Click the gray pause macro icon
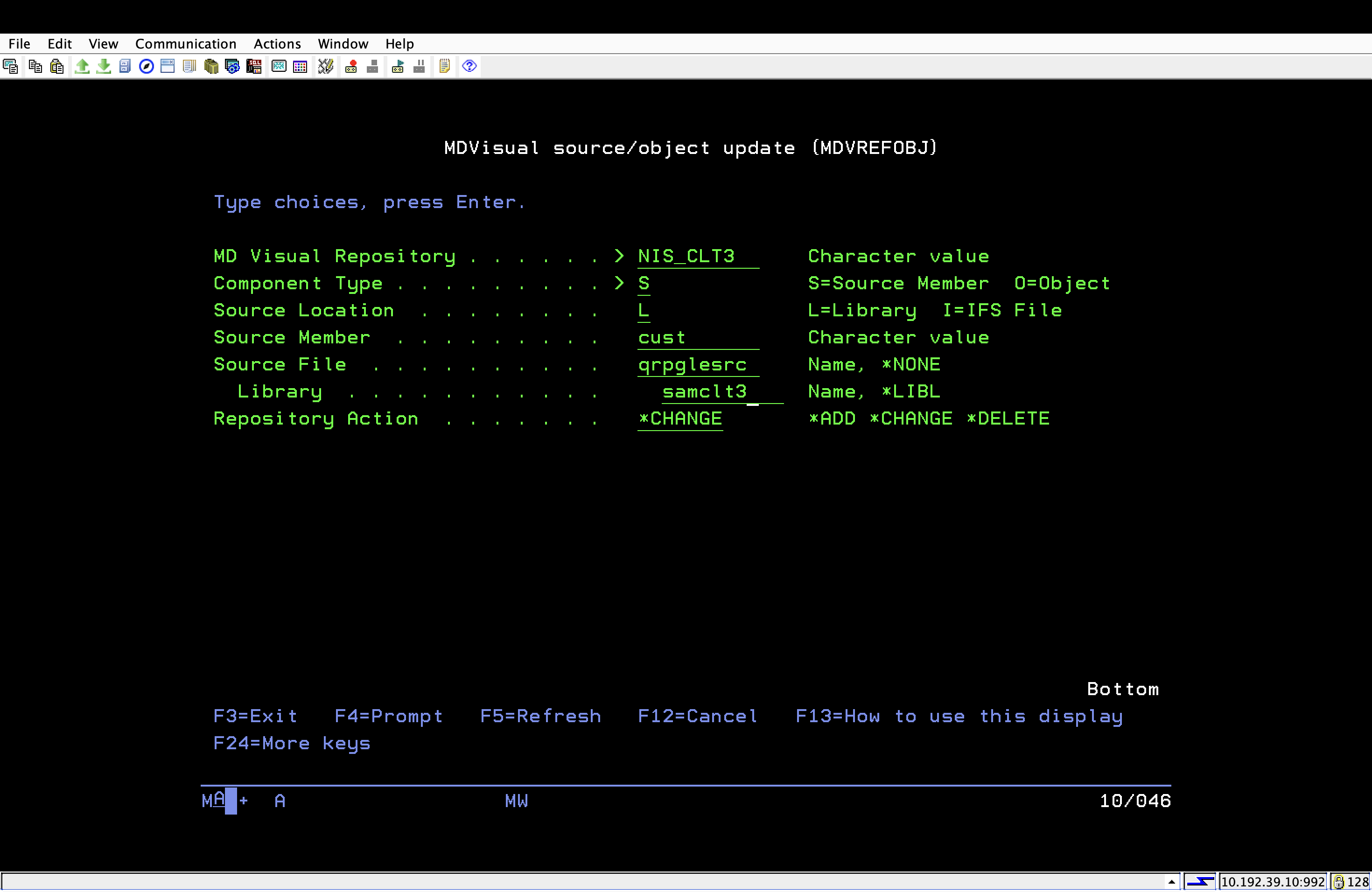 (x=419, y=66)
